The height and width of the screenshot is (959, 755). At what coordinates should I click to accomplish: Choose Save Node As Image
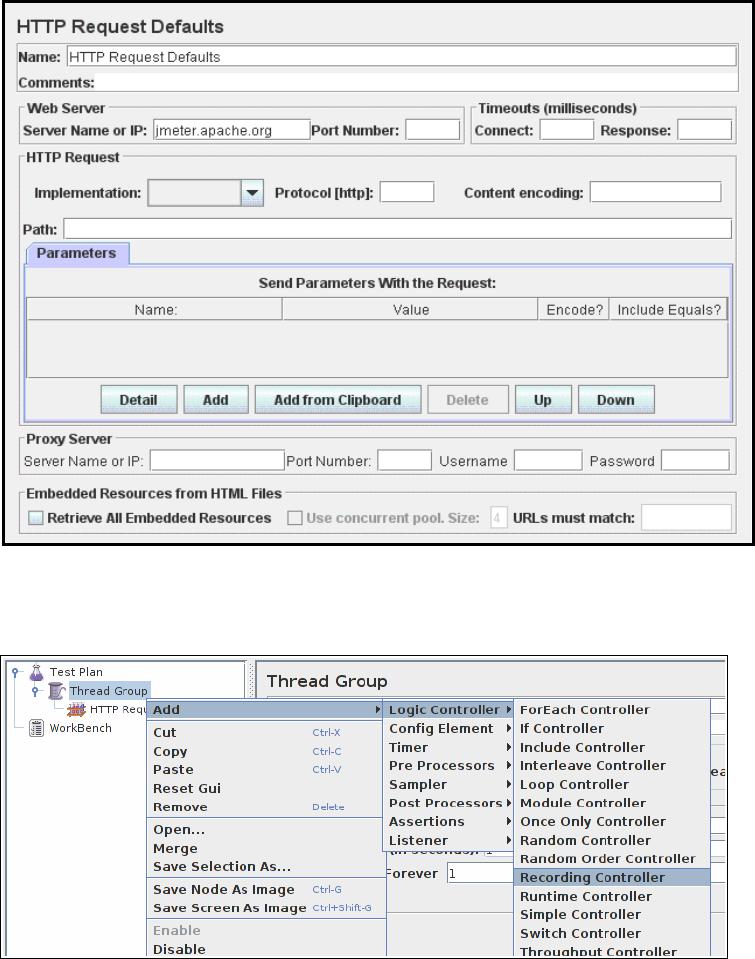266,889
